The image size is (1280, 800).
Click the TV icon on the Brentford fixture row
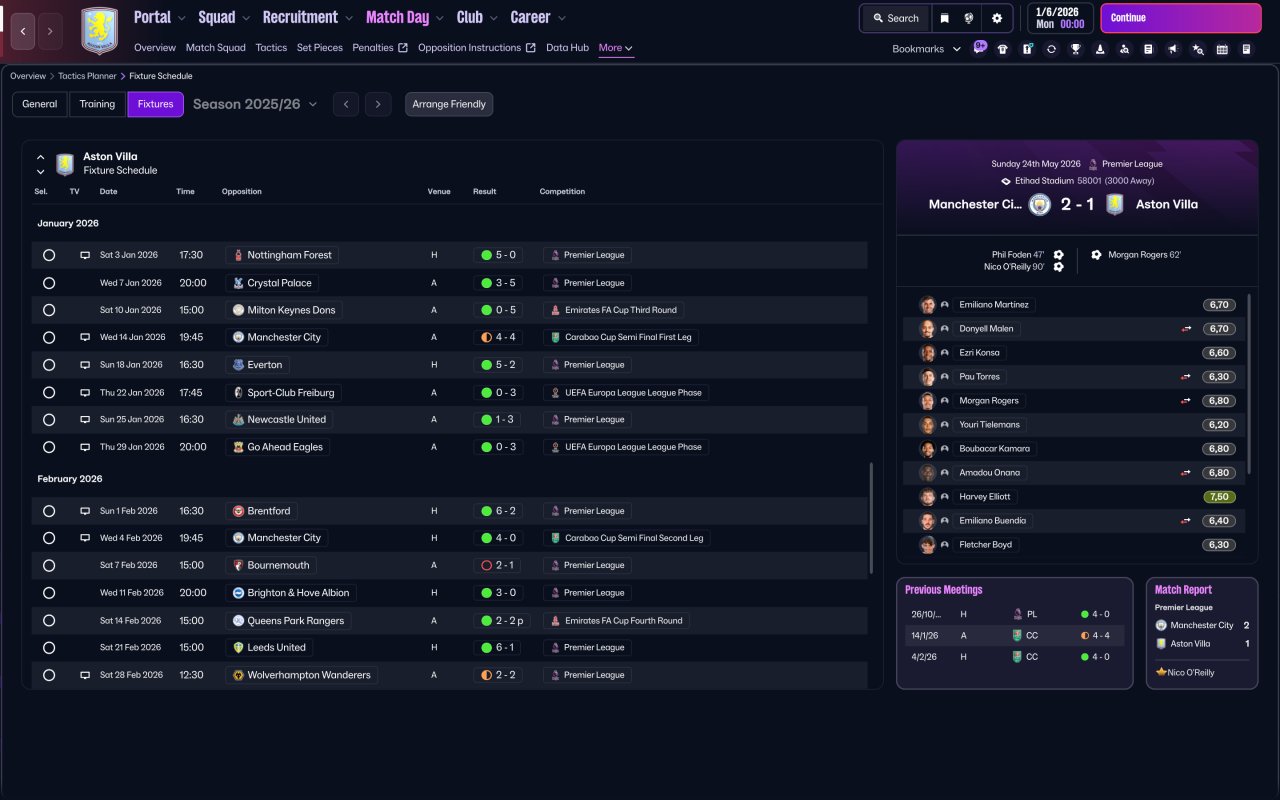[85, 511]
